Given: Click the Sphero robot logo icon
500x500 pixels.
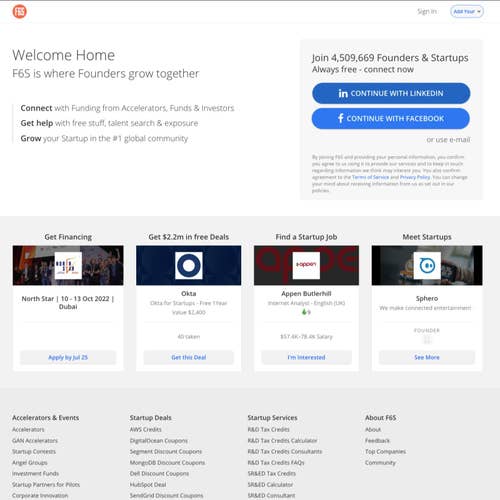Looking at the screenshot, I should click(427, 265).
